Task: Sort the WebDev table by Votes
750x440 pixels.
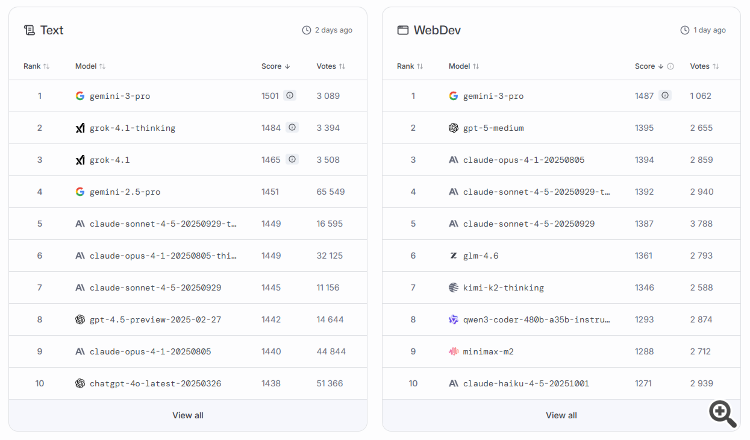Action: tap(705, 67)
